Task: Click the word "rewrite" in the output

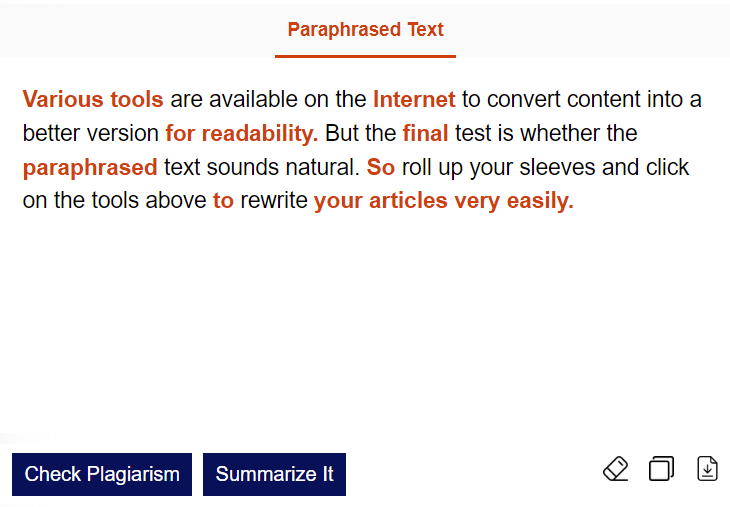Action: (274, 201)
